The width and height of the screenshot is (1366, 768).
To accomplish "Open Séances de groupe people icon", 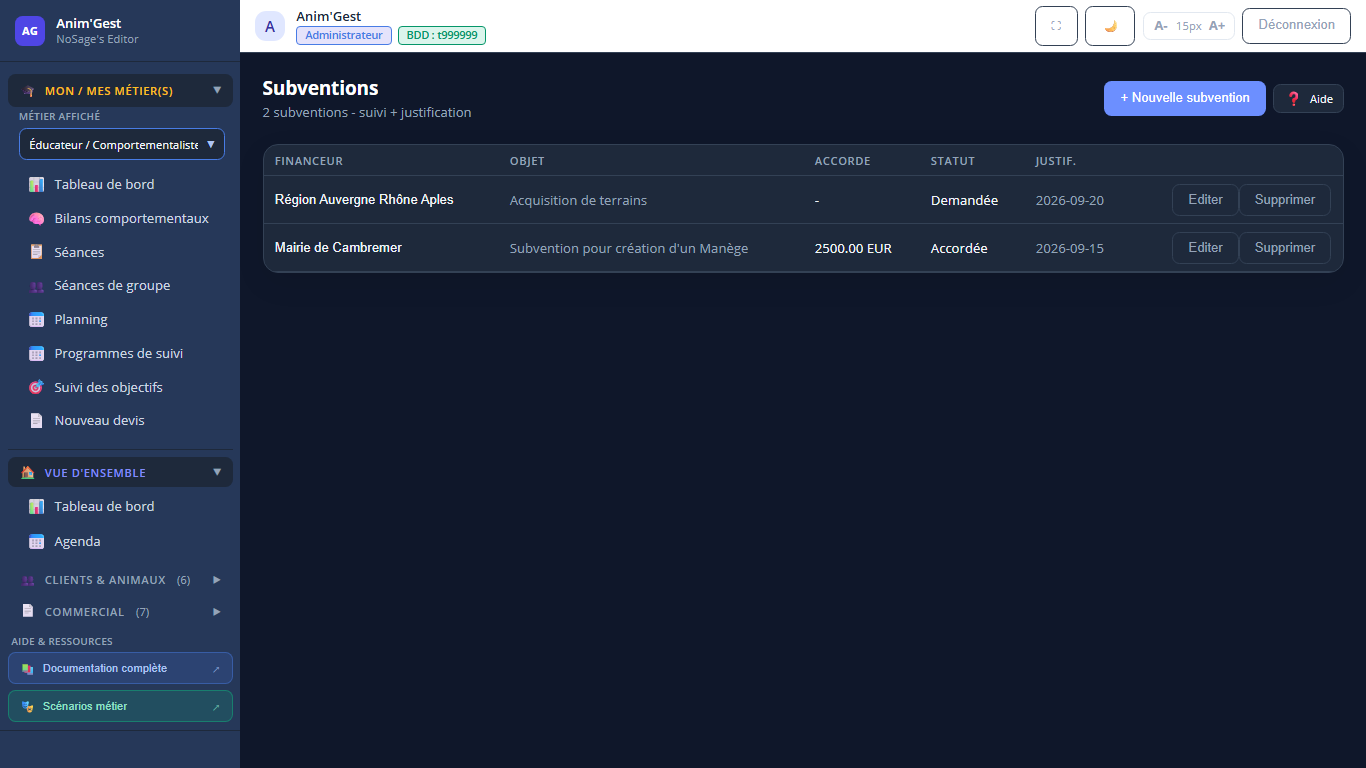I will coord(36,286).
